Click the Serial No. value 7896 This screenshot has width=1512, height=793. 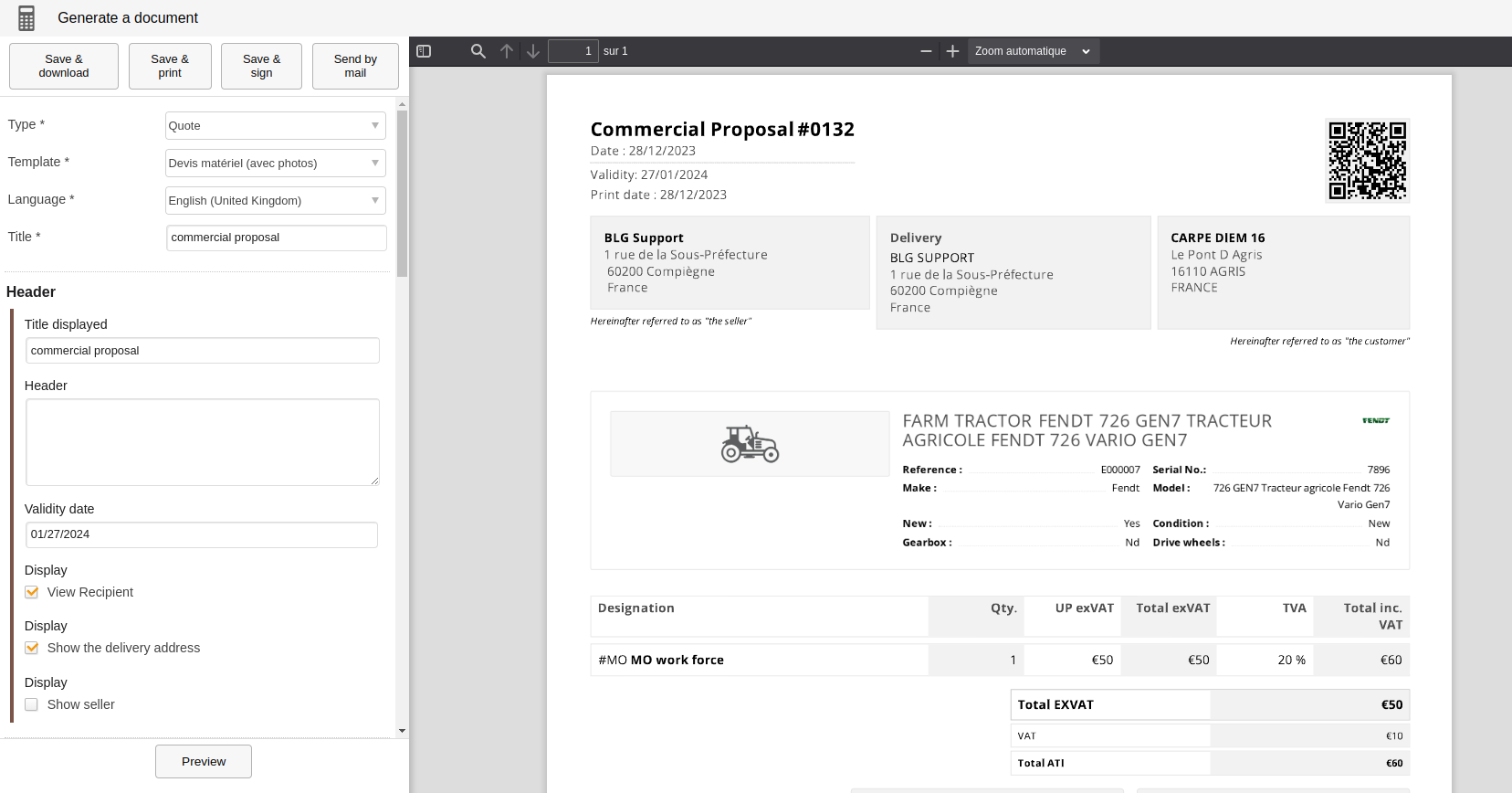1379,470
